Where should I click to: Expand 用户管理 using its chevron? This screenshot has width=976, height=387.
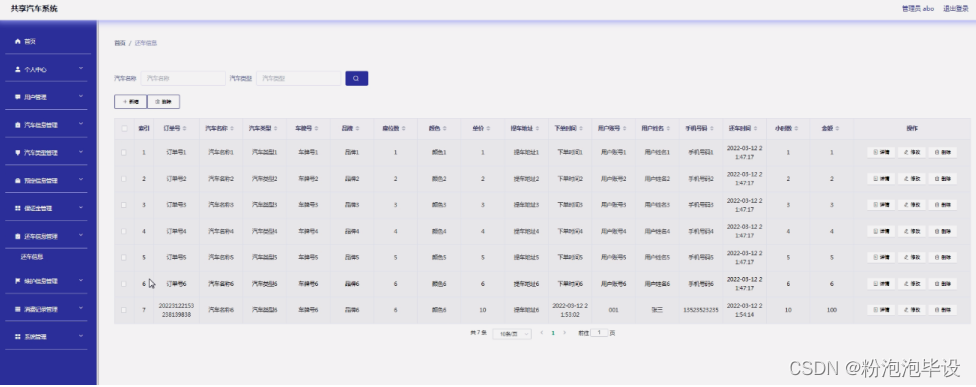tap(81, 96)
